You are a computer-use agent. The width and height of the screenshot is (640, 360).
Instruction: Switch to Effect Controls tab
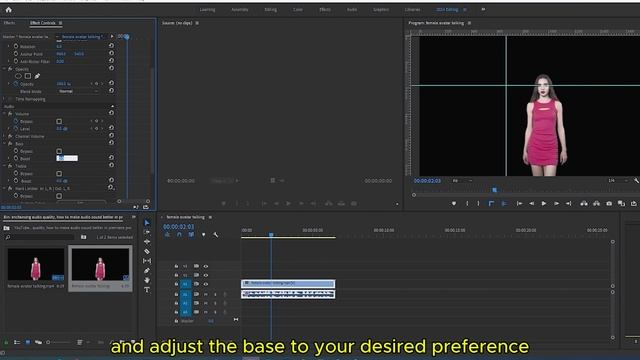coord(42,23)
